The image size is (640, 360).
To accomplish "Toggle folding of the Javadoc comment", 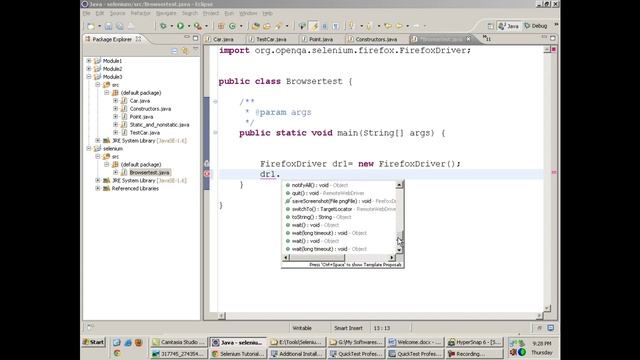I will point(215,101).
